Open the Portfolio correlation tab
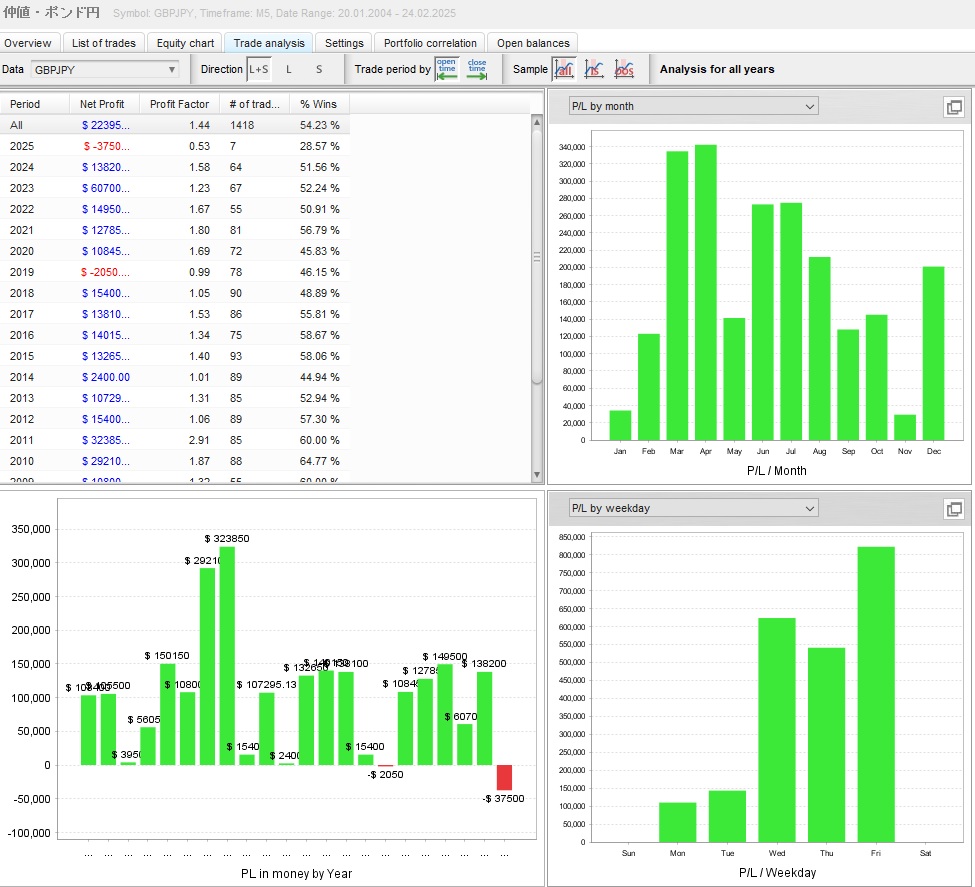Screen dimensions: 975x887 (x=430, y=43)
